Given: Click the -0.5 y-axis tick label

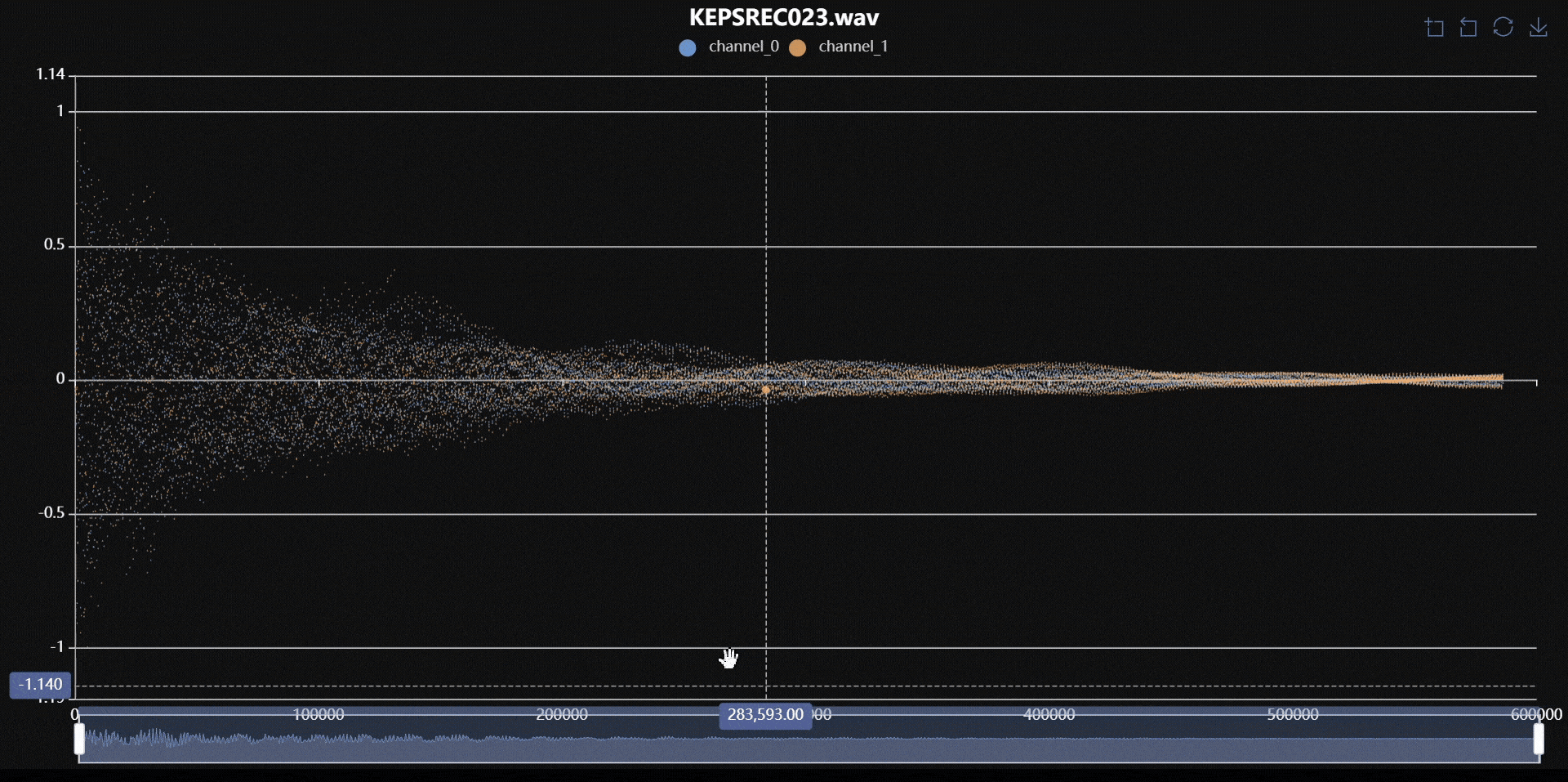Looking at the screenshot, I should [x=51, y=513].
